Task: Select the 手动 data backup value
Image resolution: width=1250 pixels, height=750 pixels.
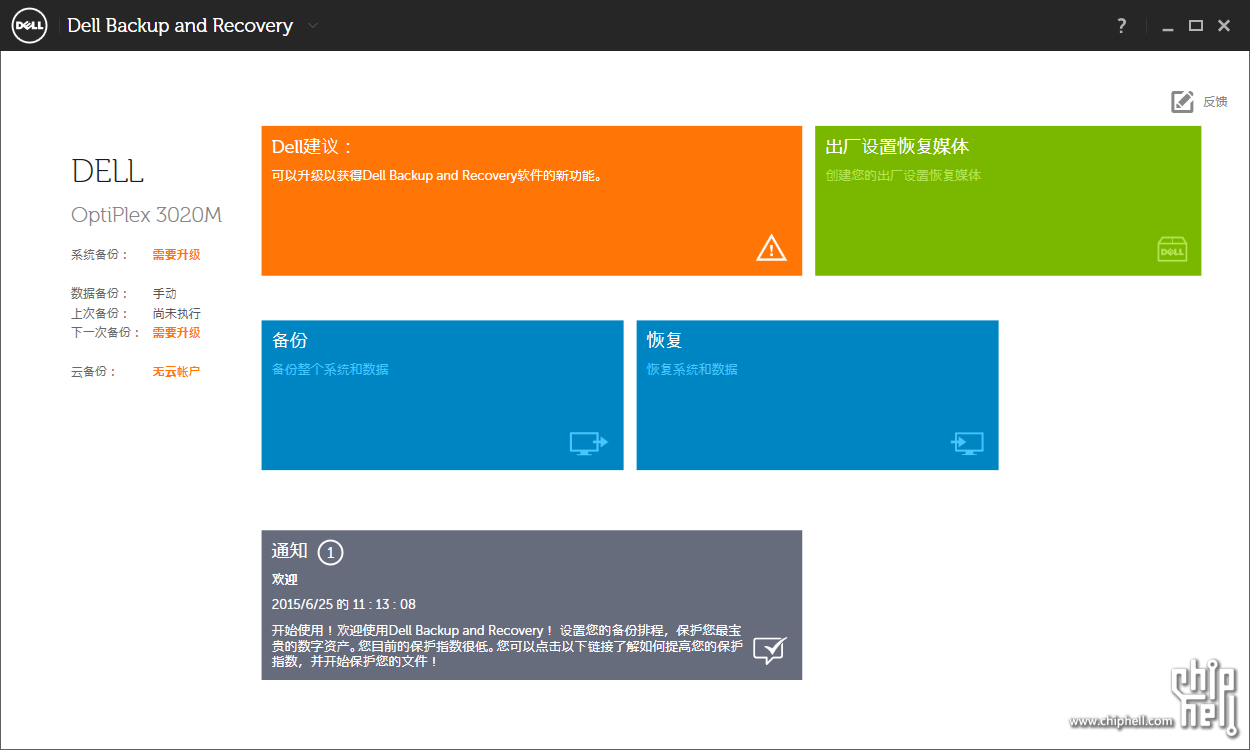Action: tap(164, 294)
